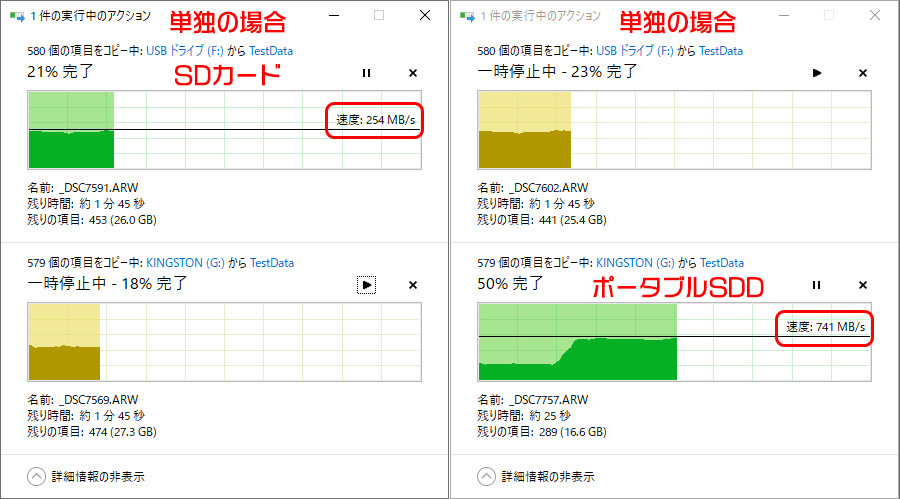900x499 pixels.
Task: Cancel the KINGSTON copy in left window
Action: click(x=413, y=285)
